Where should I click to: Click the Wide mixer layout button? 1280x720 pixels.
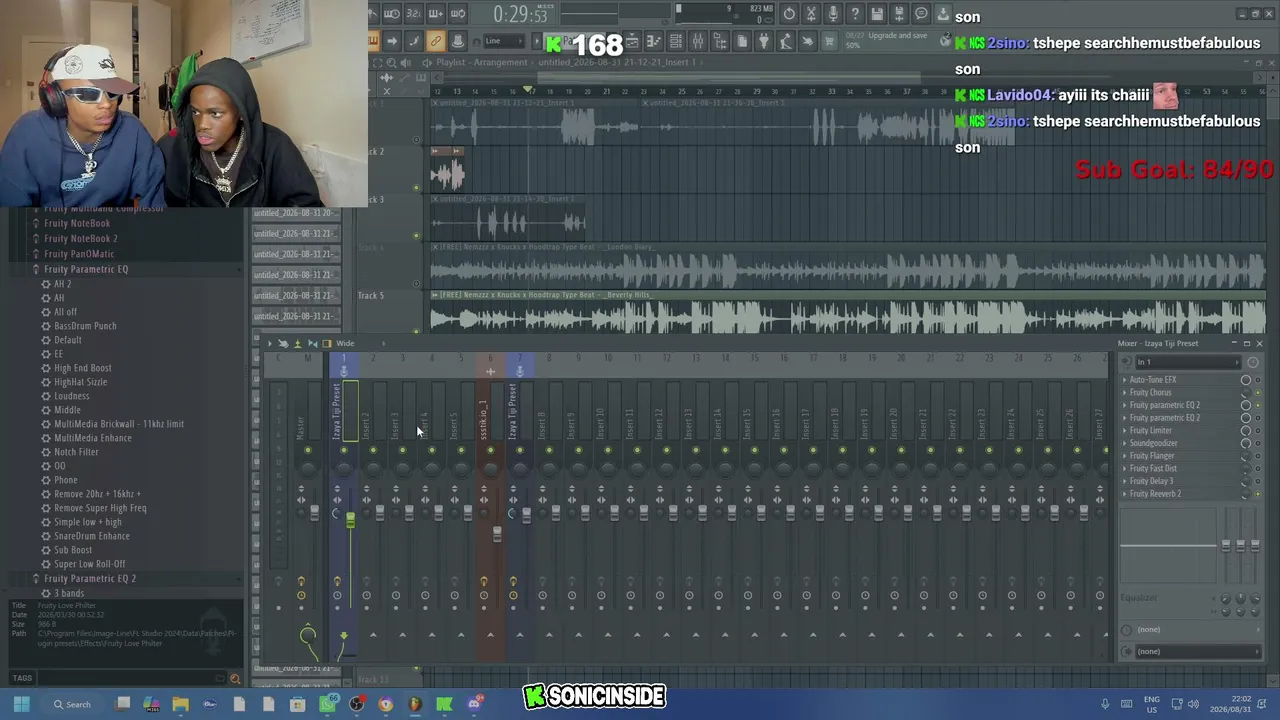tap(345, 344)
